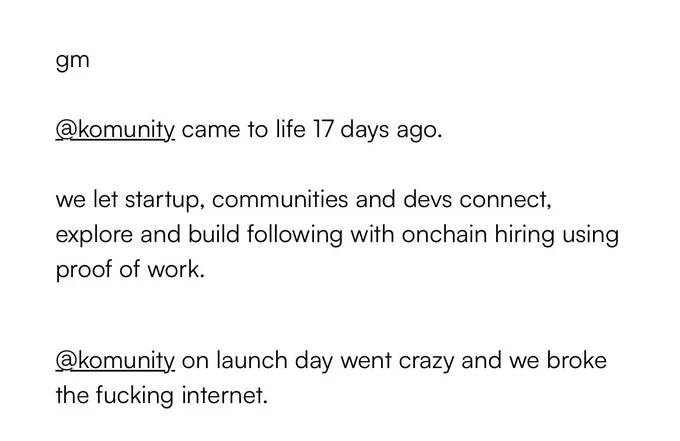Open the first @komunity mention link
680x441 pixels.
(115, 130)
